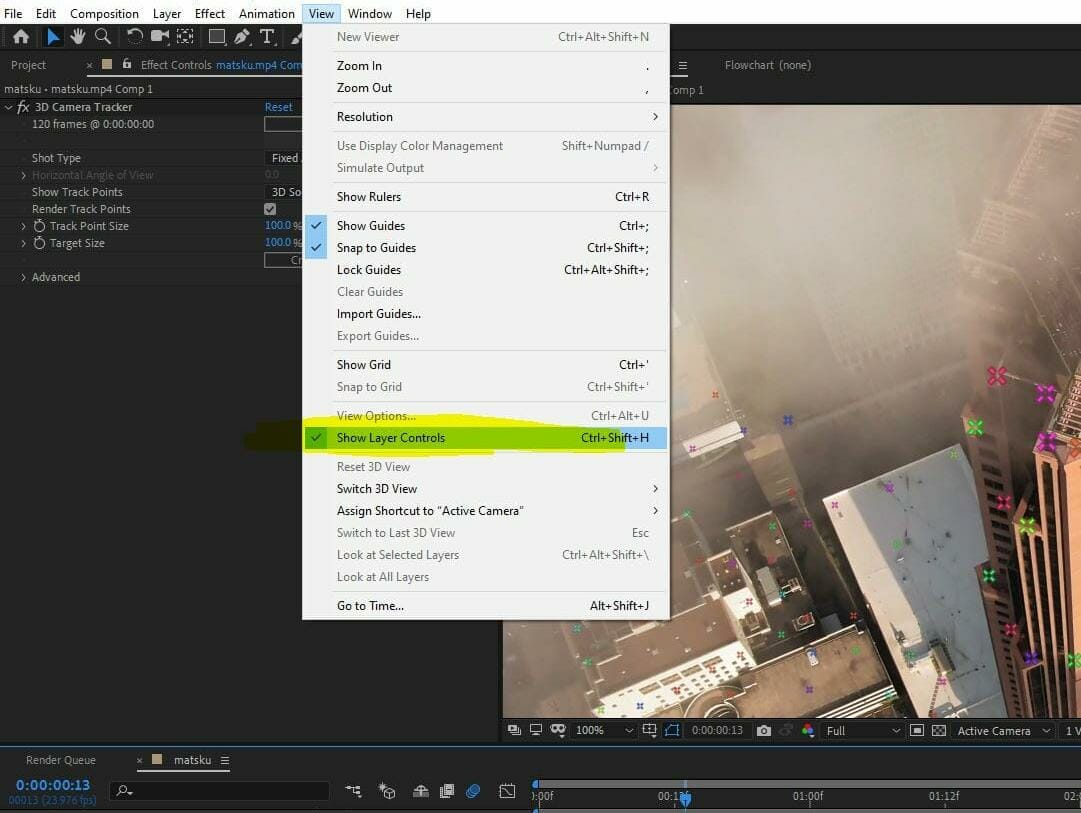This screenshot has width=1081, height=813.
Task: Toggle Draft 3D timeline icon
Action: point(387,791)
